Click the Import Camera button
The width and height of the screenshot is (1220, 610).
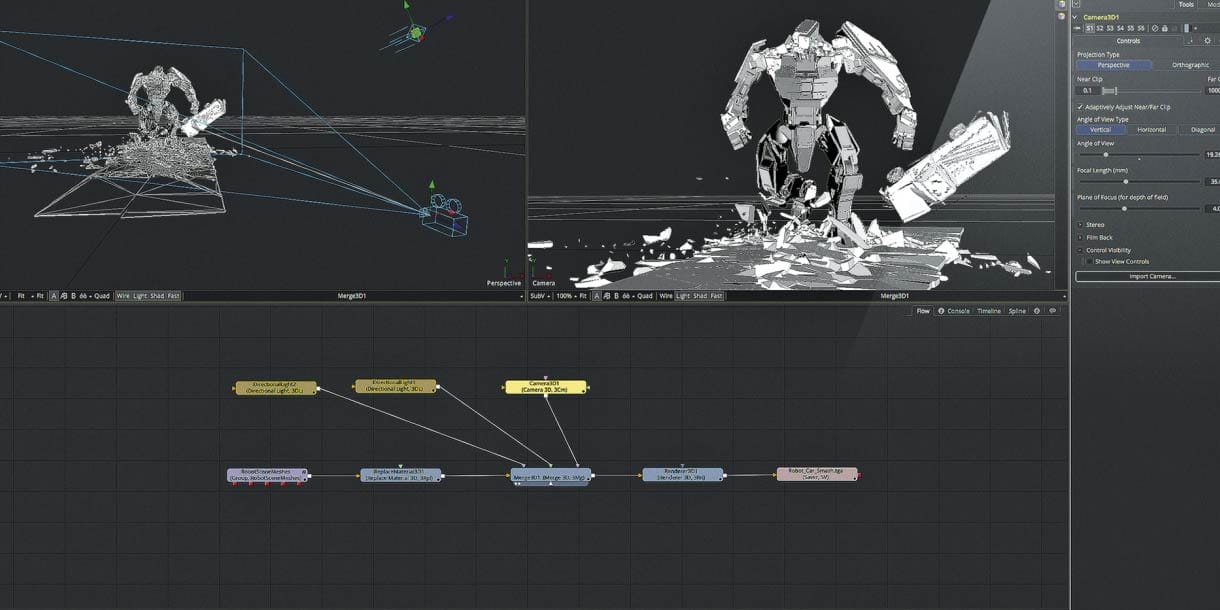click(1150, 276)
